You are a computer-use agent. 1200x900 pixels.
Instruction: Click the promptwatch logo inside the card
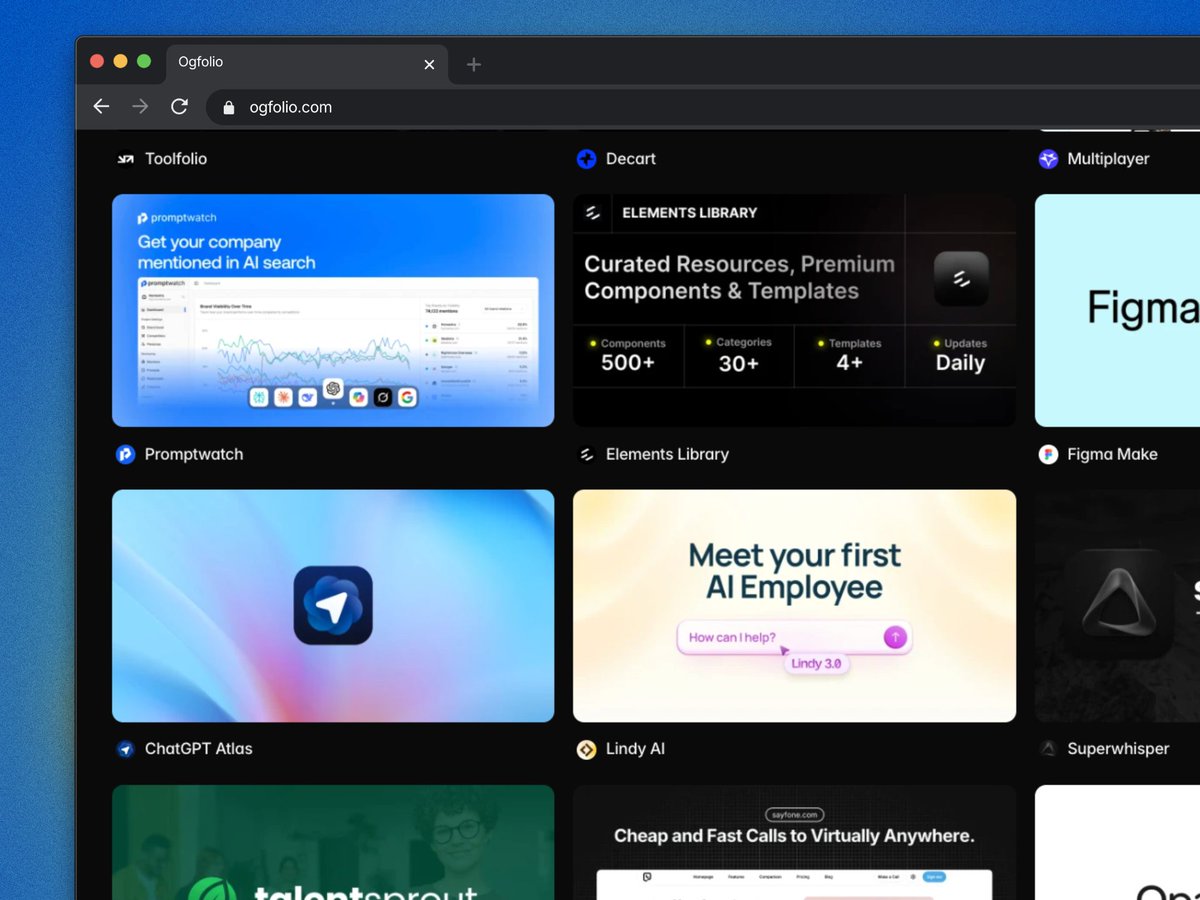(177, 217)
